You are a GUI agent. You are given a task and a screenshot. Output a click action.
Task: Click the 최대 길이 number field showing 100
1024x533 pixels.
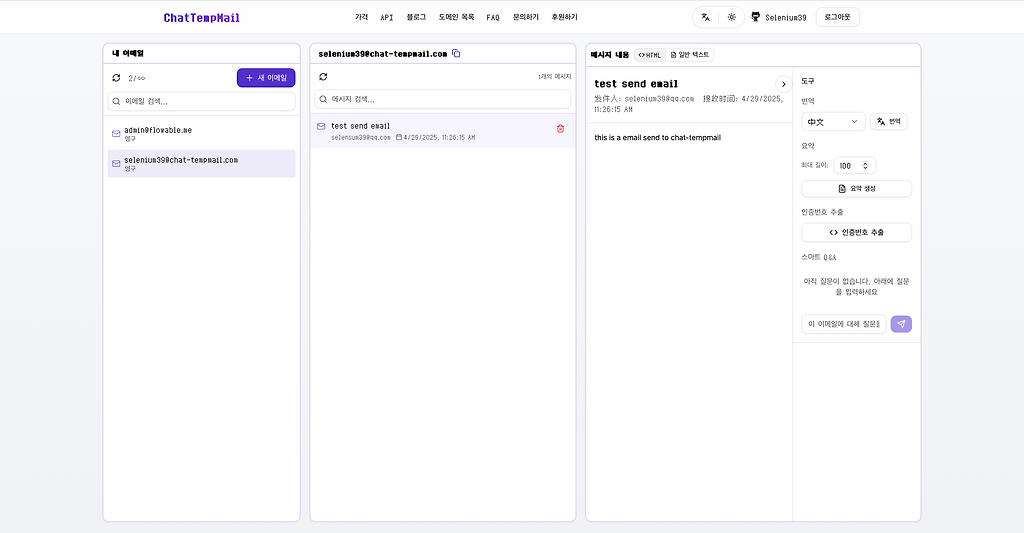854,166
